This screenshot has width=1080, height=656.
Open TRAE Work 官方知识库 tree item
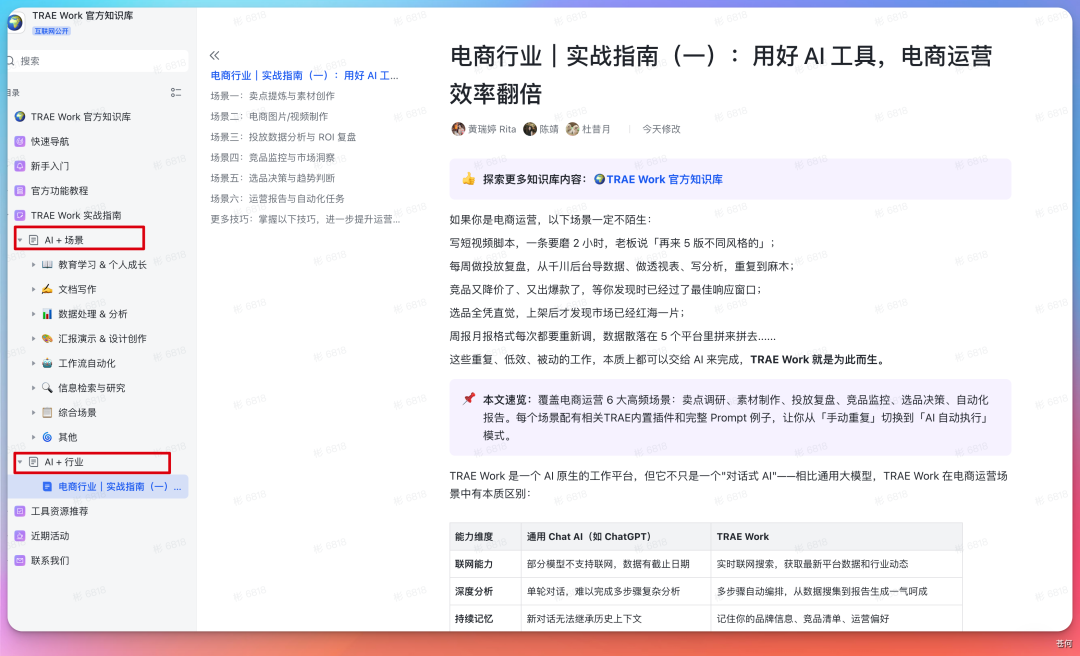(81, 116)
